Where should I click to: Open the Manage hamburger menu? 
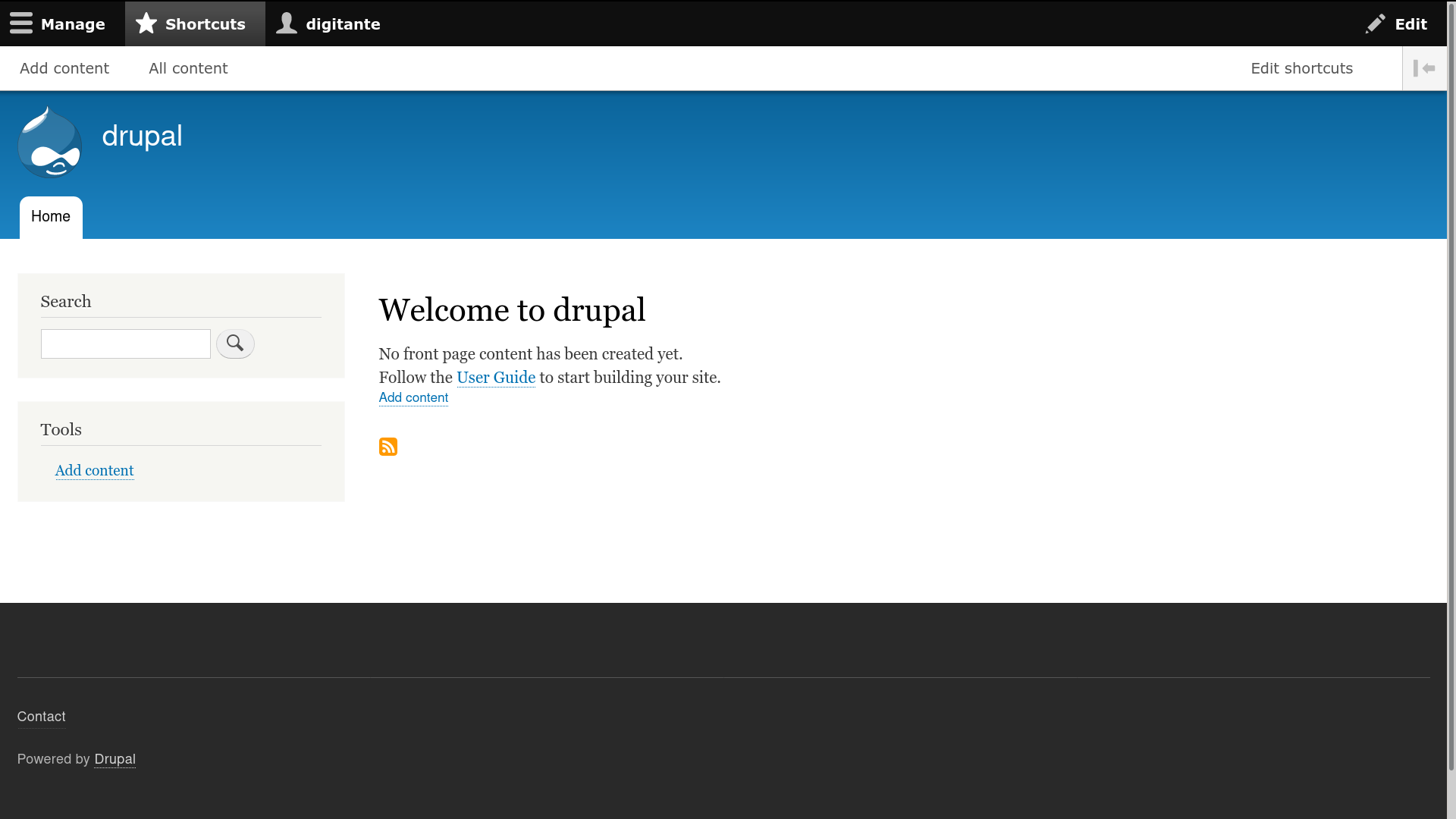coord(58,24)
